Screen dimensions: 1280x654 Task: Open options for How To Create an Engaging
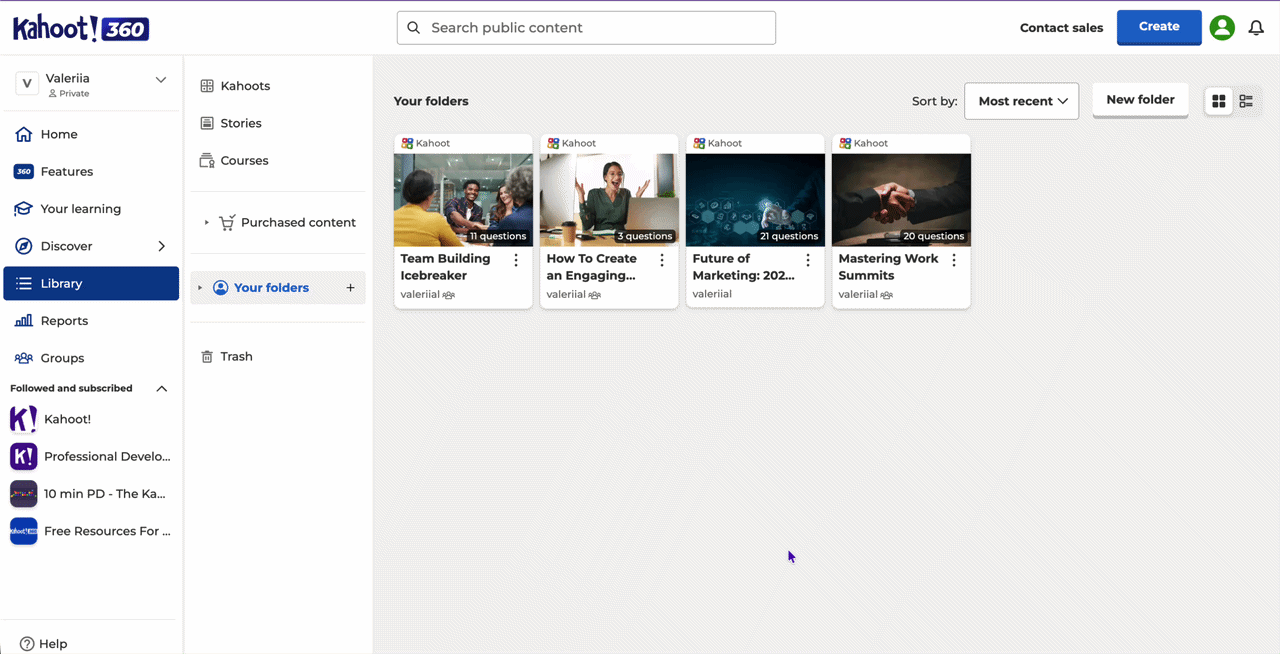click(662, 260)
